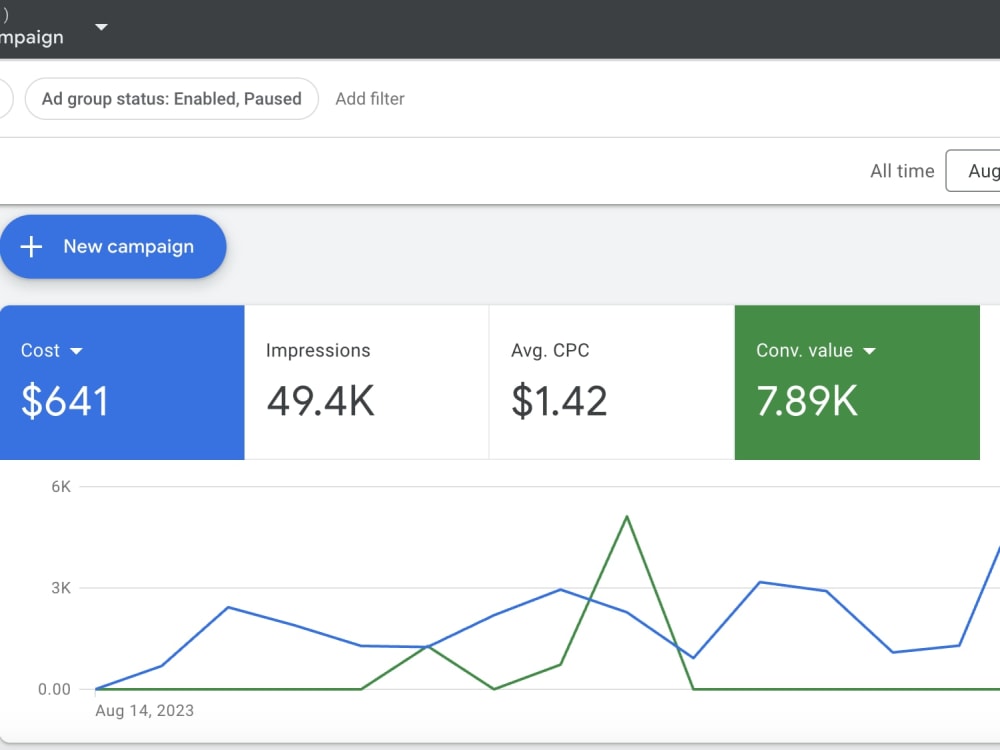Click the plus icon on New campaign

tap(31, 247)
